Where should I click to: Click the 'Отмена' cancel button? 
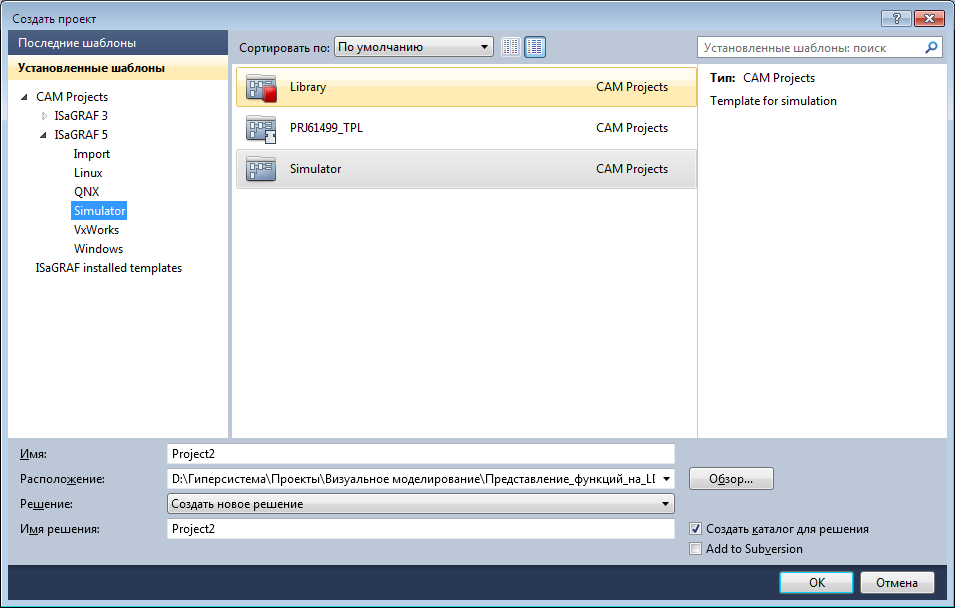pyautogui.click(x=897, y=582)
